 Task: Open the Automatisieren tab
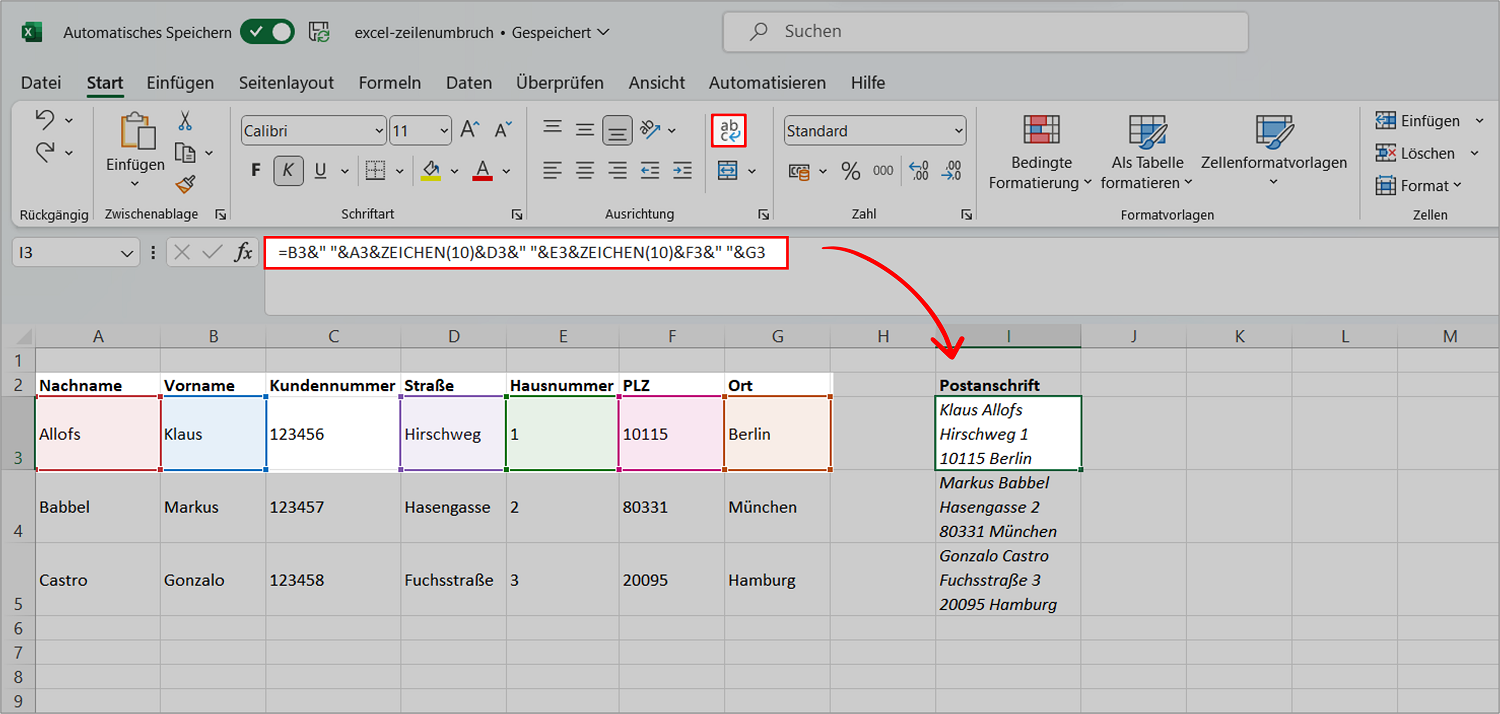coord(767,83)
